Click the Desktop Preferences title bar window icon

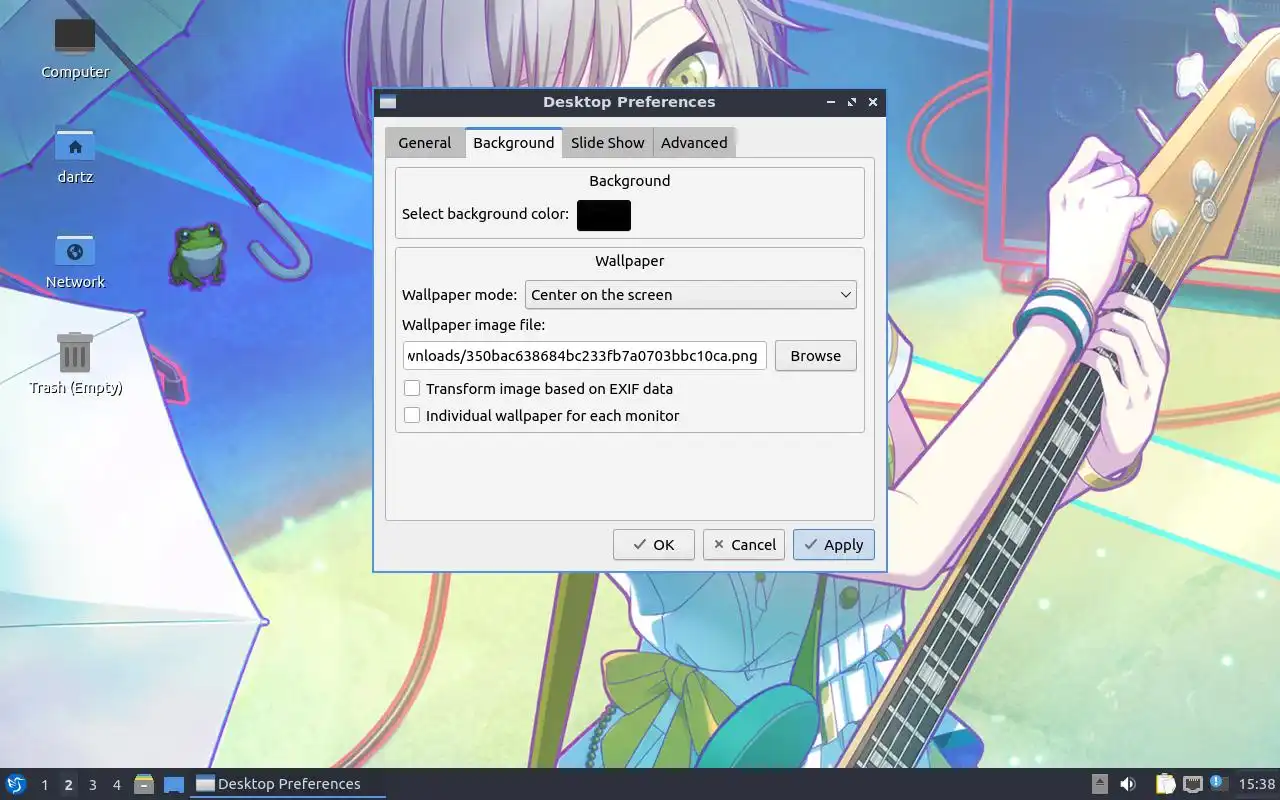(388, 102)
